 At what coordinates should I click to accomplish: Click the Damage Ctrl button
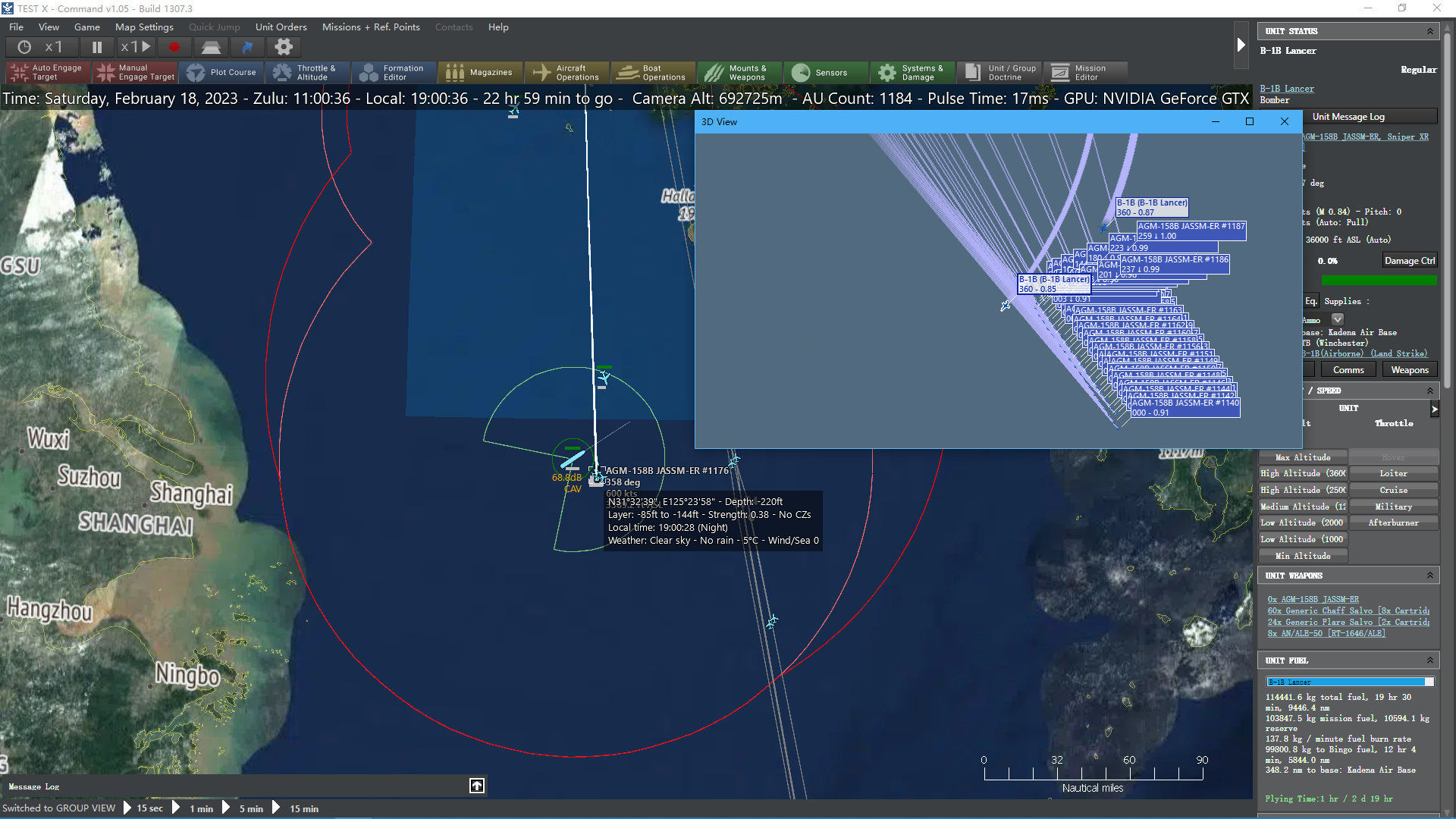1409,261
